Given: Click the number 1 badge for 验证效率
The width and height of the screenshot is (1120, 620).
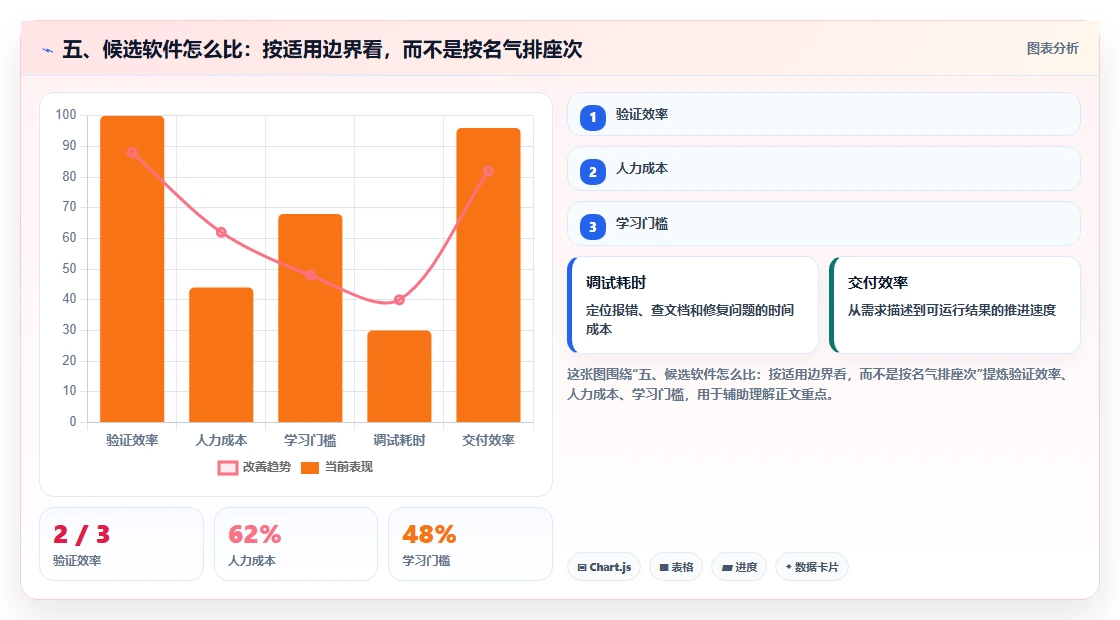Looking at the screenshot, I should pos(592,117).
